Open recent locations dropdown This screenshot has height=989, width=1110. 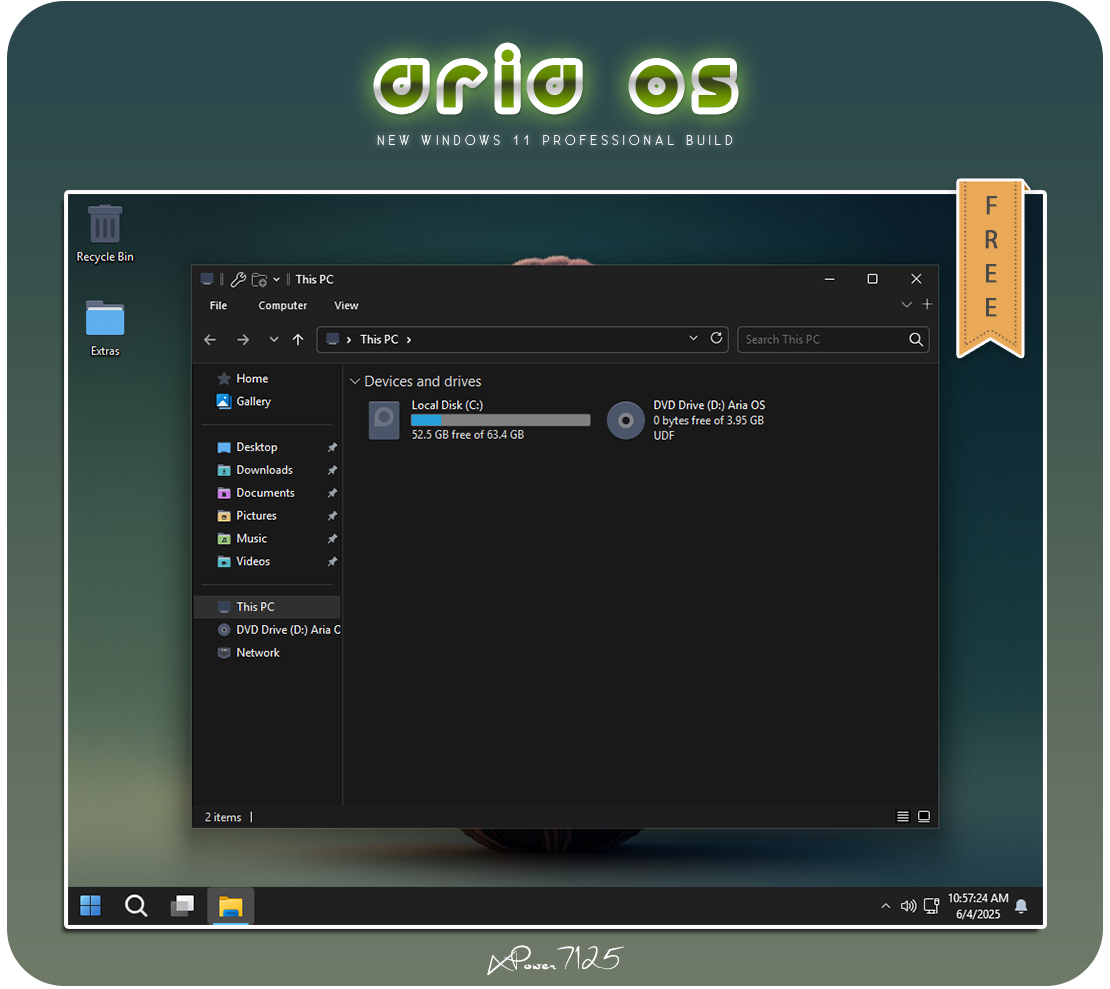(x=274, y=340)
